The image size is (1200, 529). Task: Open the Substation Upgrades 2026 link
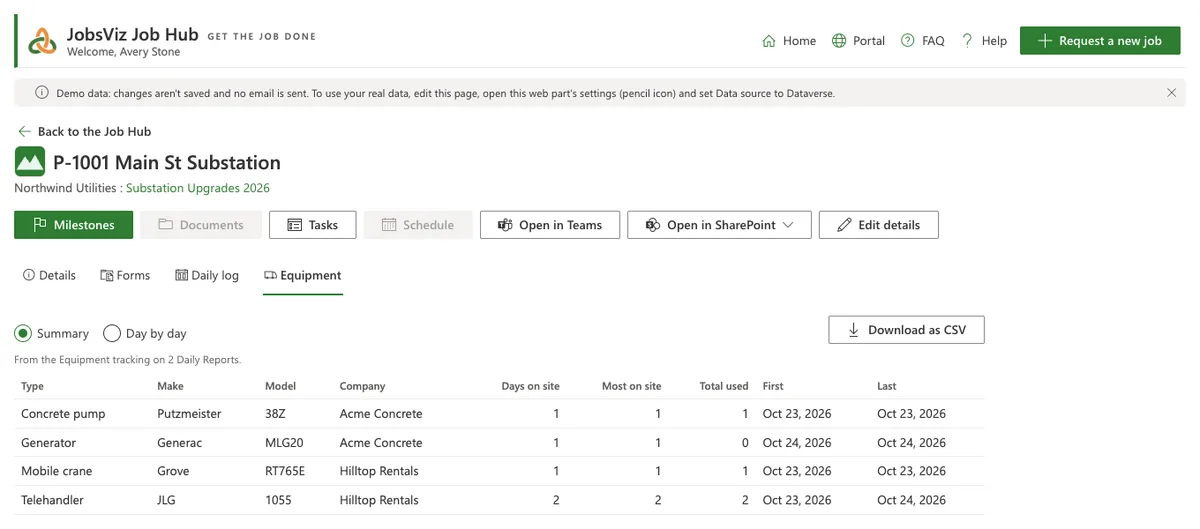point(198,188)
